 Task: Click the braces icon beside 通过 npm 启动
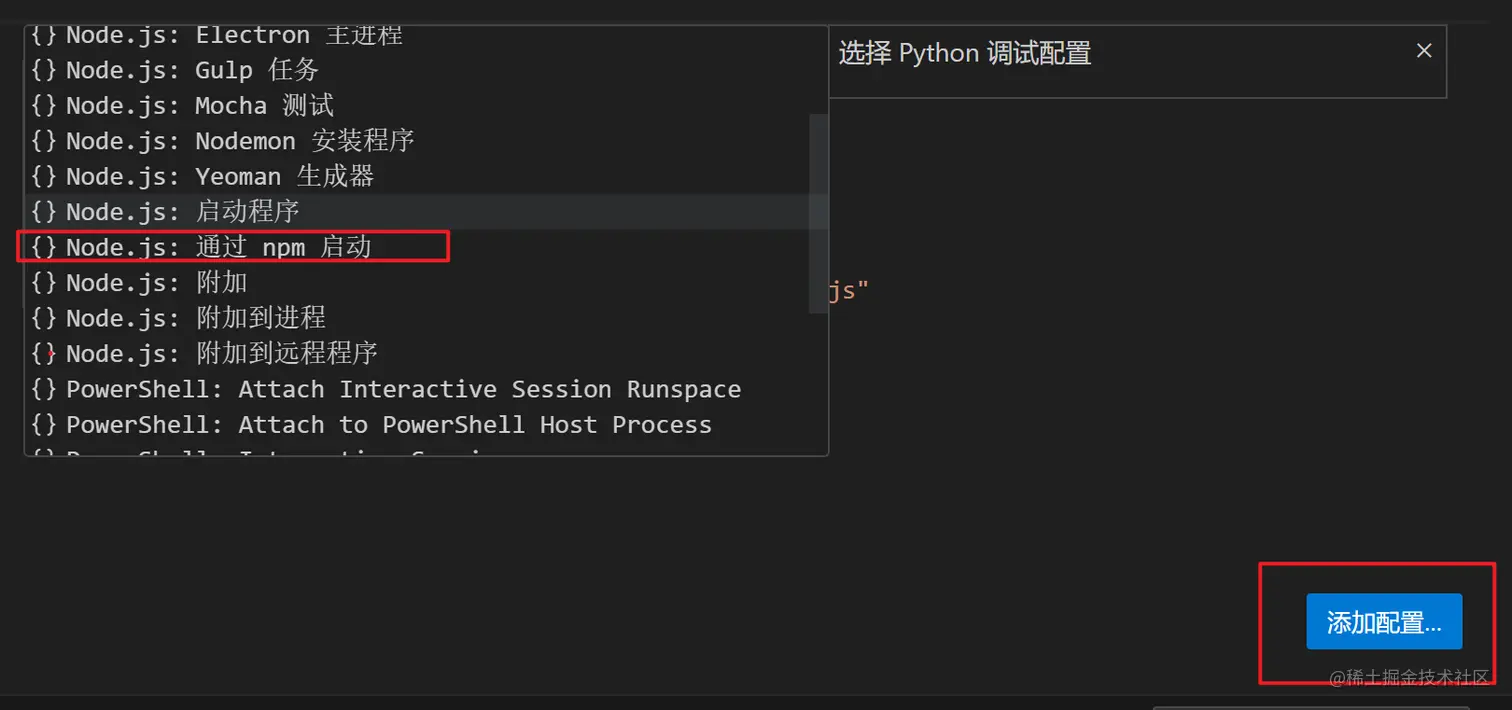click(x=43, y=247)
